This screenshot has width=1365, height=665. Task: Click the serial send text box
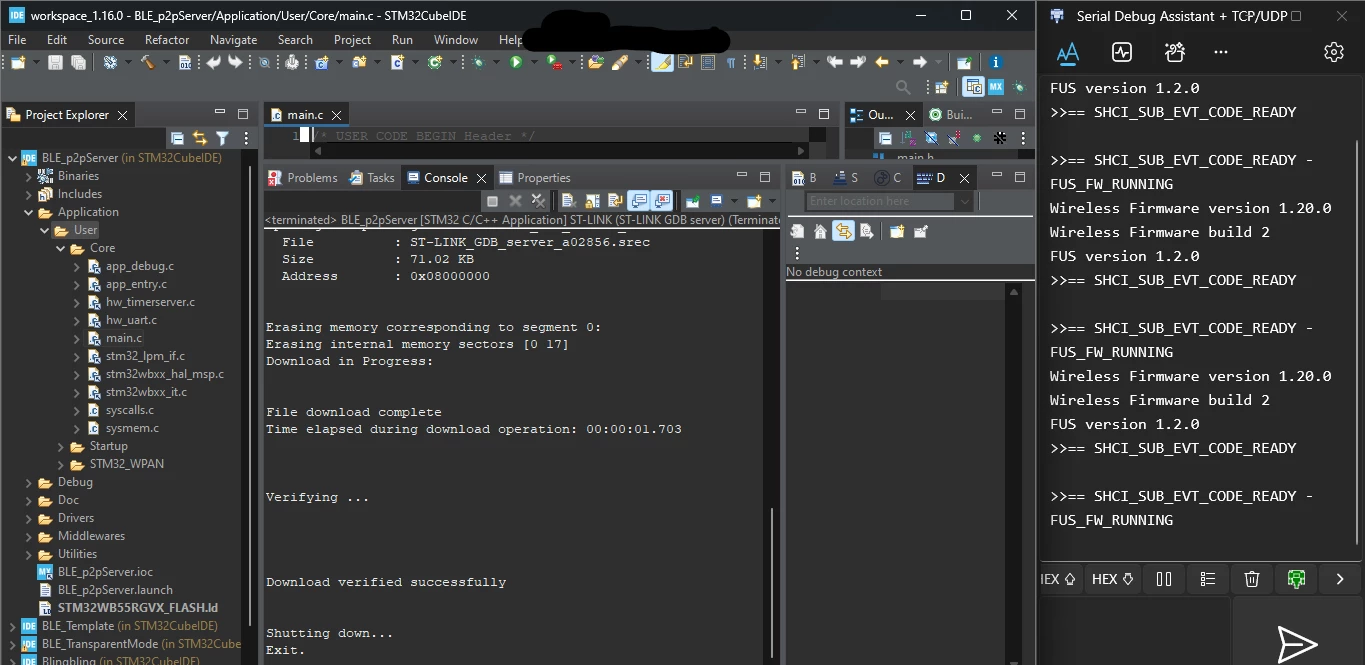click(1134, 631)
